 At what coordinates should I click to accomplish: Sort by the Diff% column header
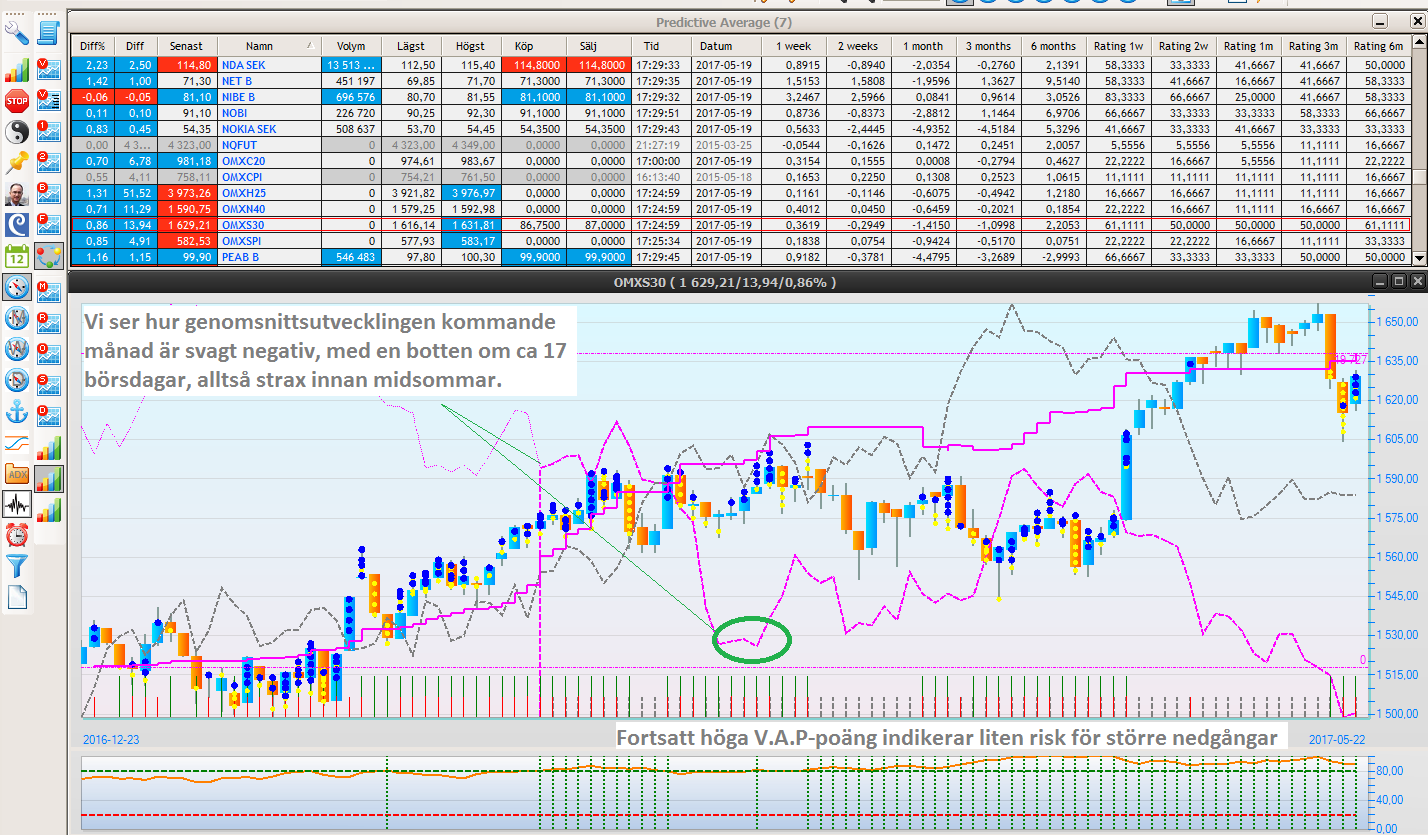point(92,46)
